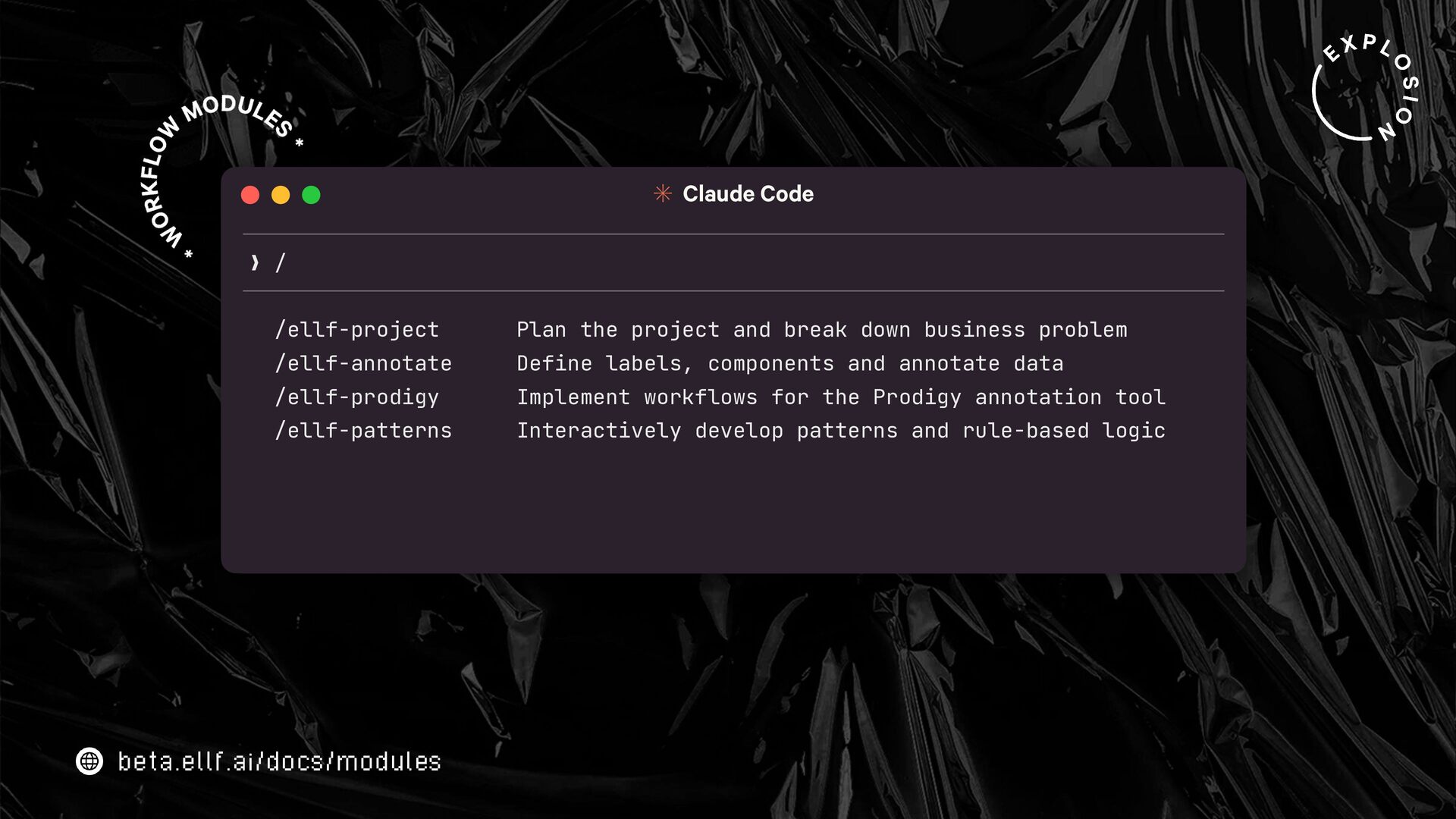Click the globe icon beside the URL
The height and width of the screenshot is (819, 1456).
89,761
